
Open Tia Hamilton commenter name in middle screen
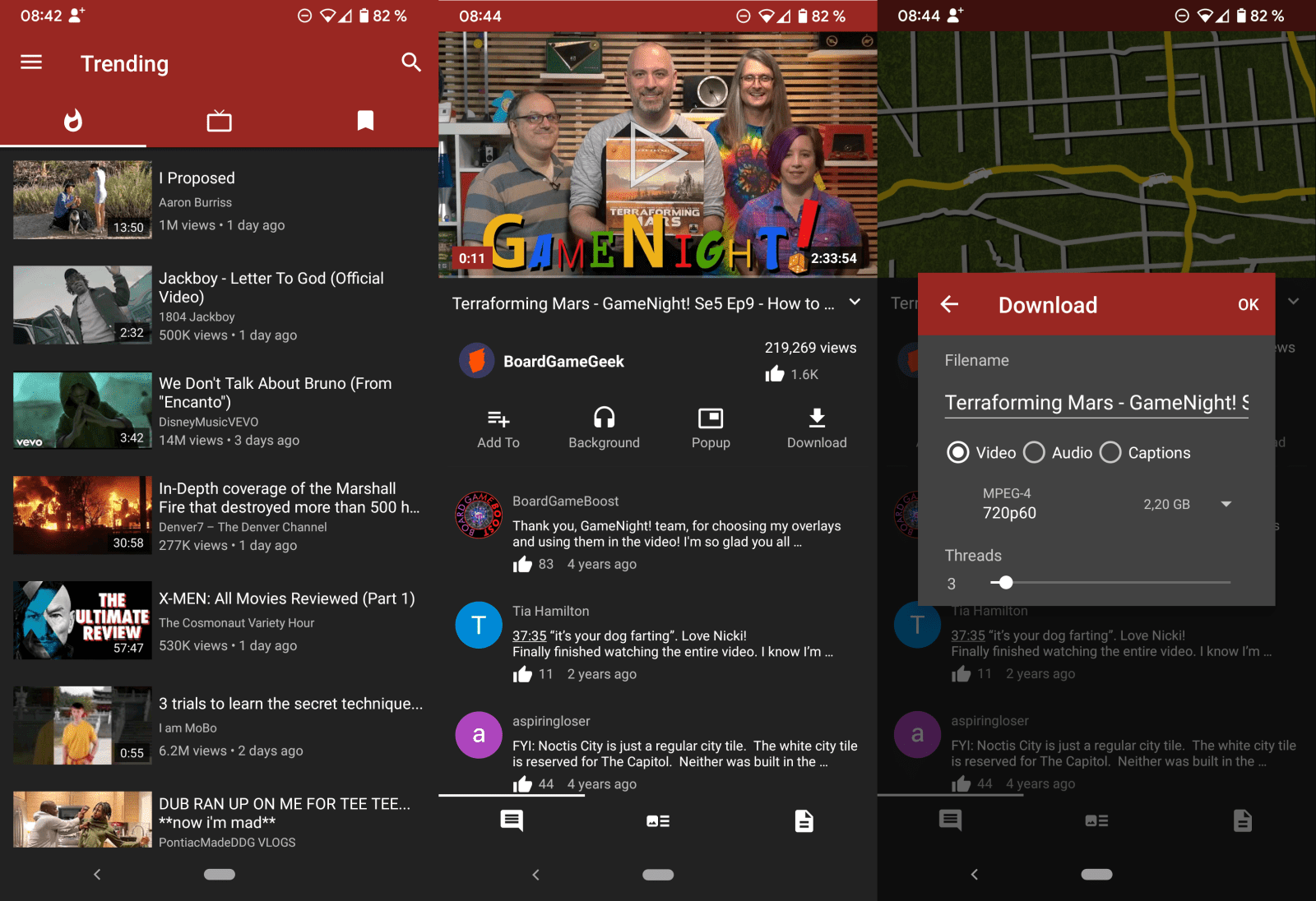coord(551,611)
